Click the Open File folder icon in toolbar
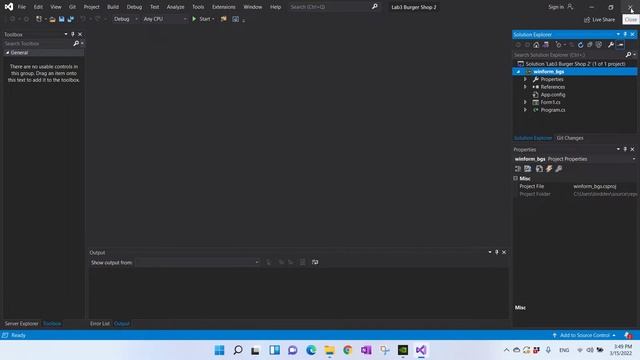The image size is (640, 360). [52, 19]
